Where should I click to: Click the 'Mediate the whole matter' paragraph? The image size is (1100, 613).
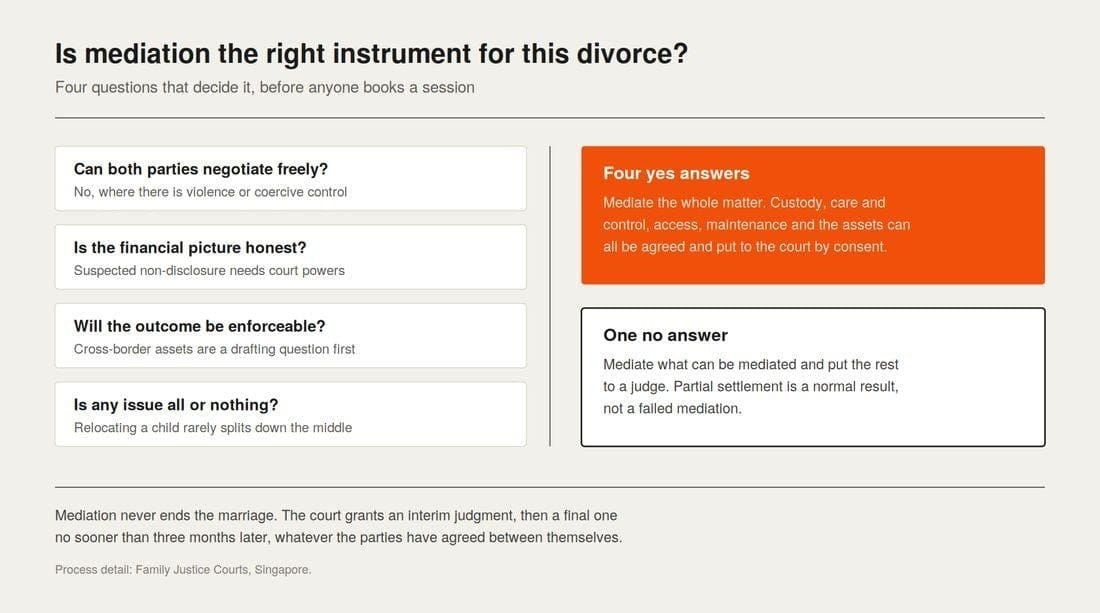756,224
